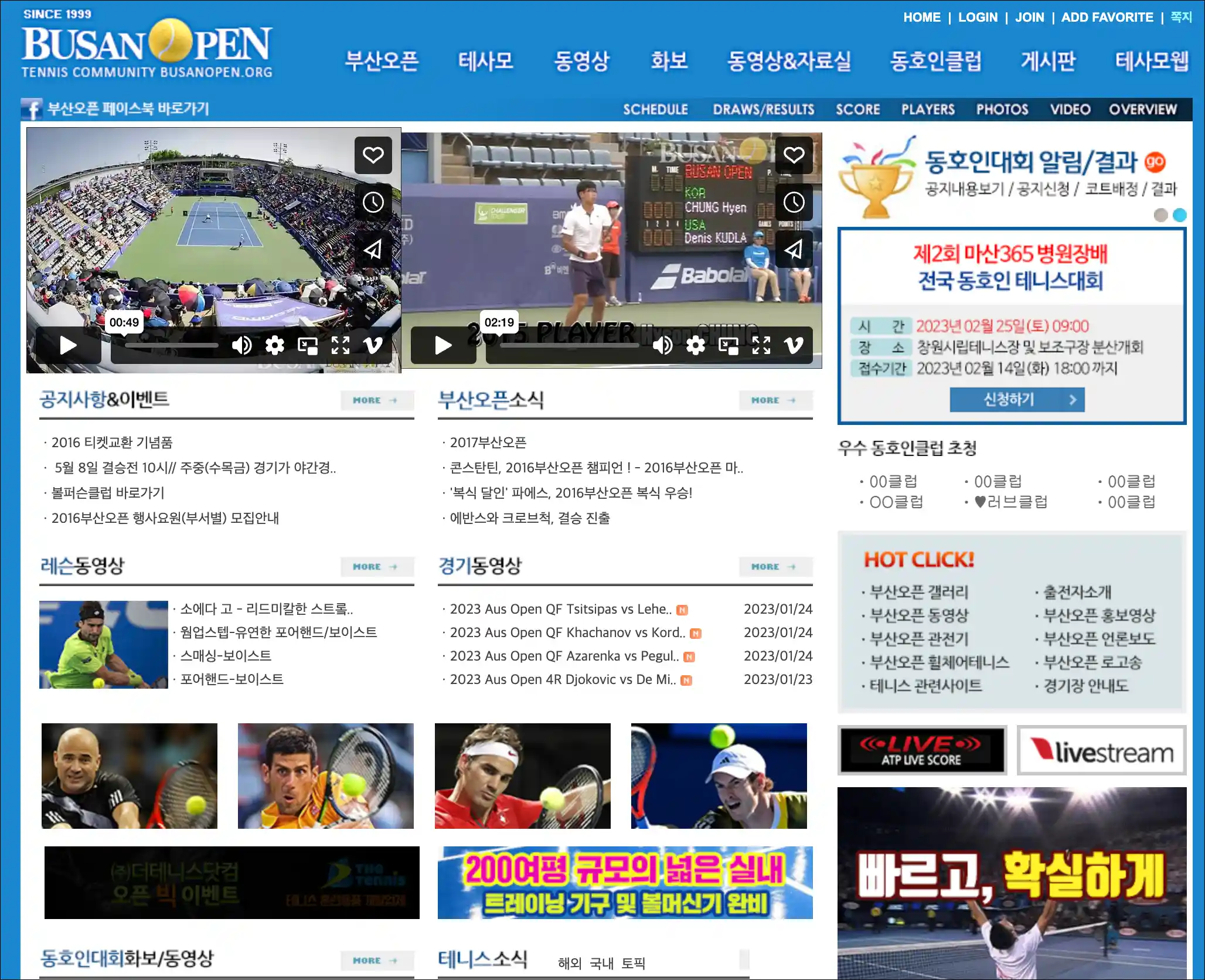Mute volume on Chung Hyeon video
Viewport: 1205px width, 980px height.
(x=662, y=345)
